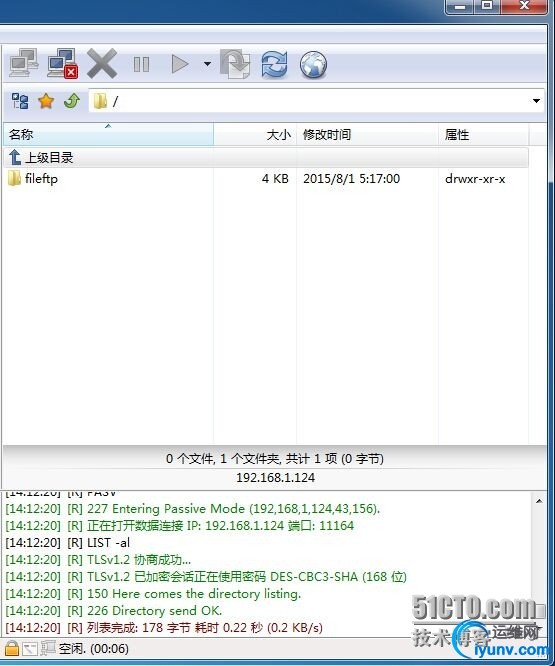The height and width of the screenshot is (666, 555).
Task: Refresh the listing with the blue arrows icon
Action: (274, 64)
